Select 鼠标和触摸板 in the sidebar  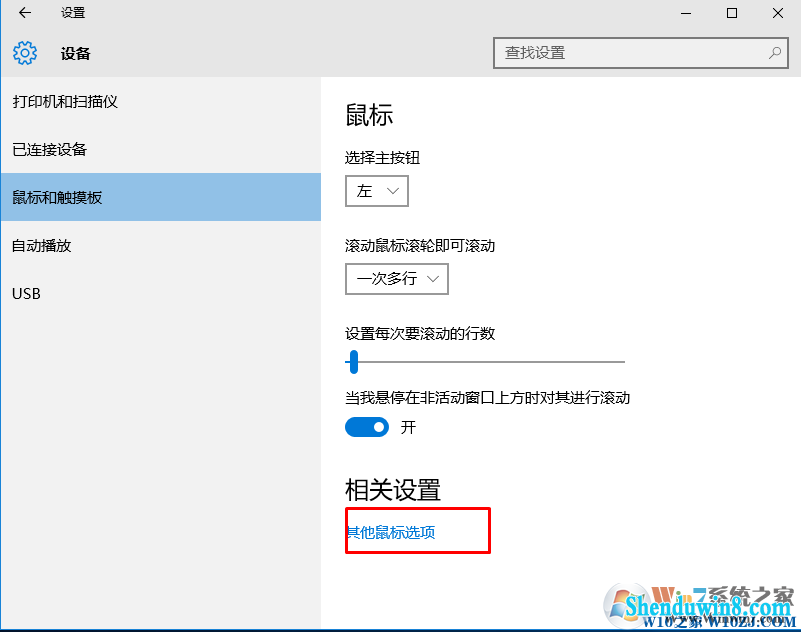(x=160, y=197)
